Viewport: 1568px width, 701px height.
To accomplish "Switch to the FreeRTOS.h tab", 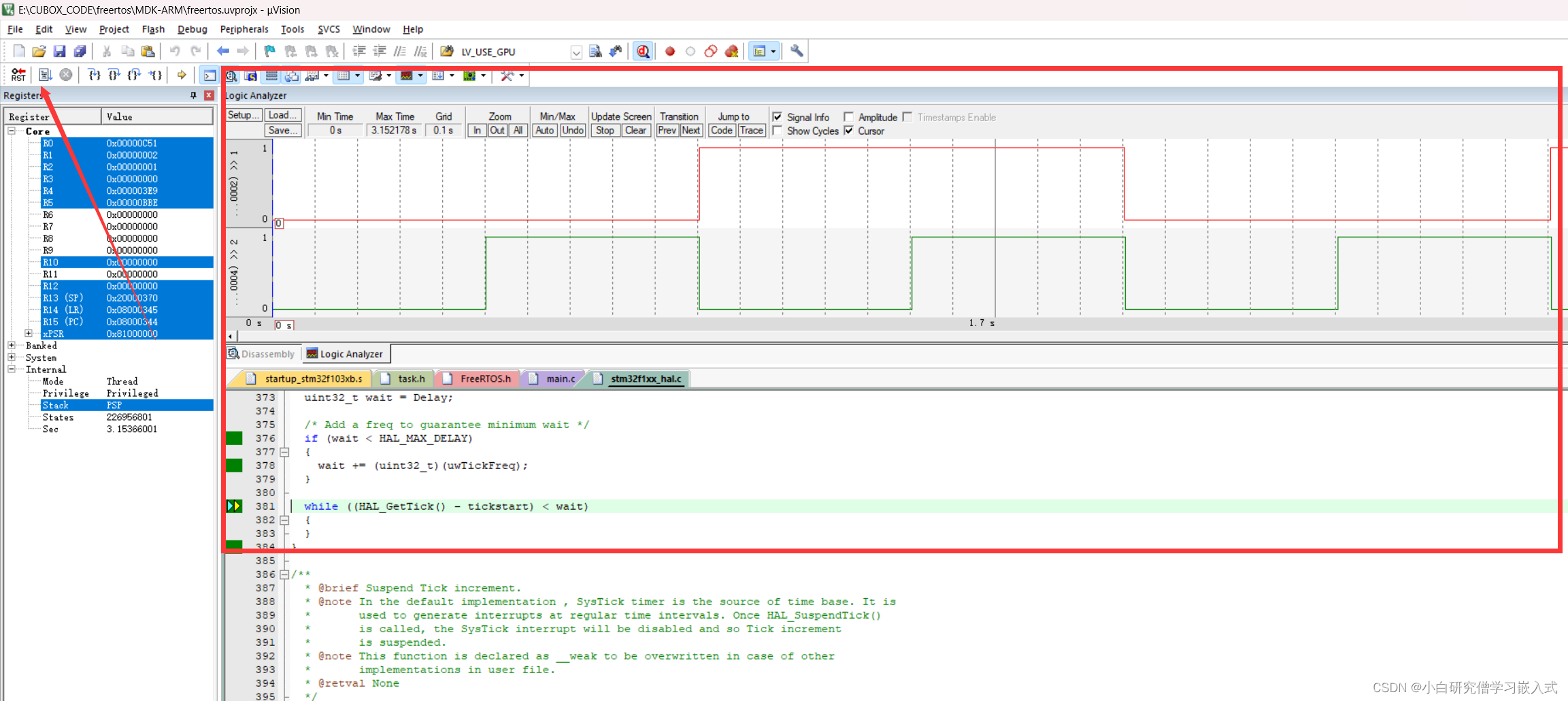I will point(484,378).
